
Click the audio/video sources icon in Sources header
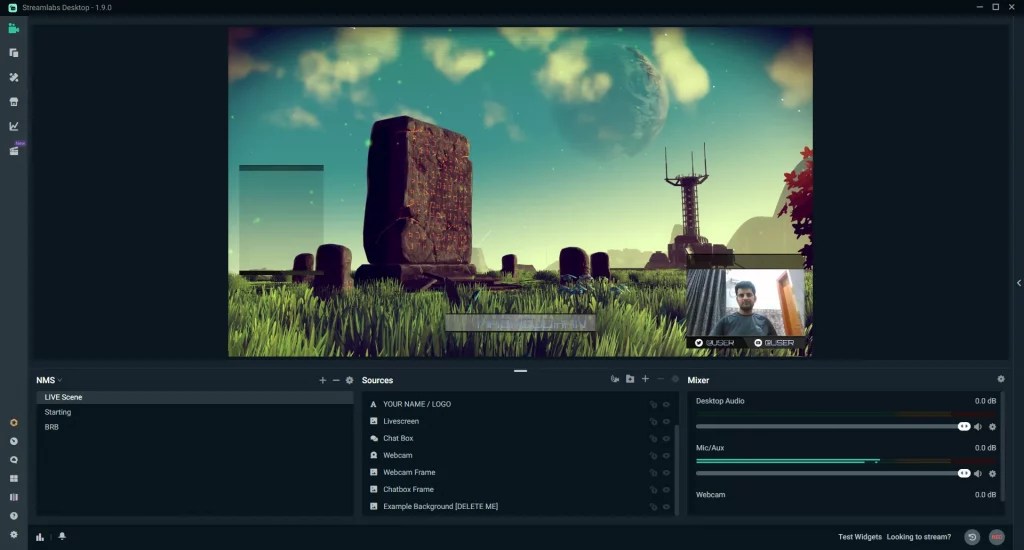615,379
